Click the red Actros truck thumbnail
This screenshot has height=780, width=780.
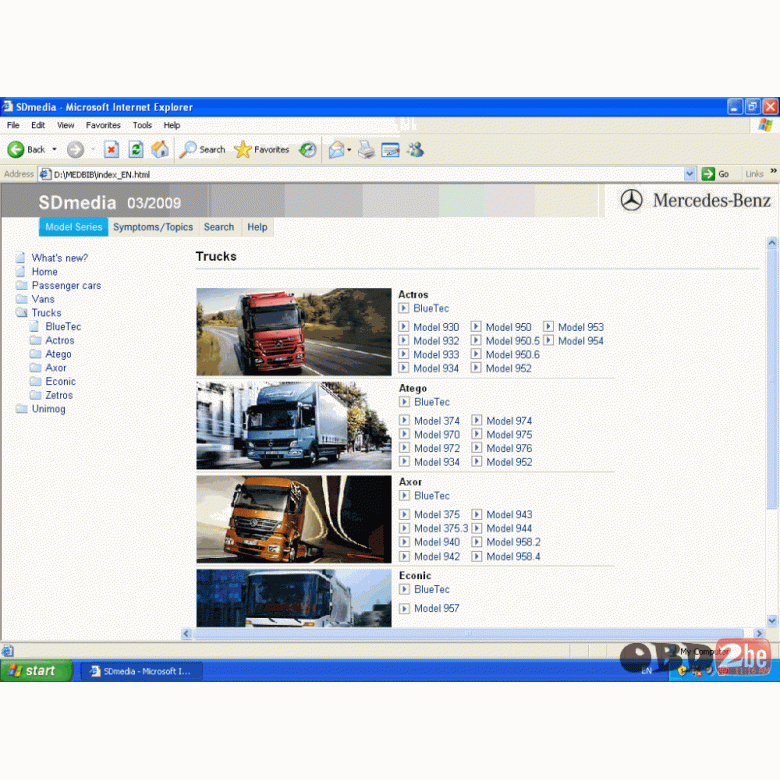pos(294,332)
